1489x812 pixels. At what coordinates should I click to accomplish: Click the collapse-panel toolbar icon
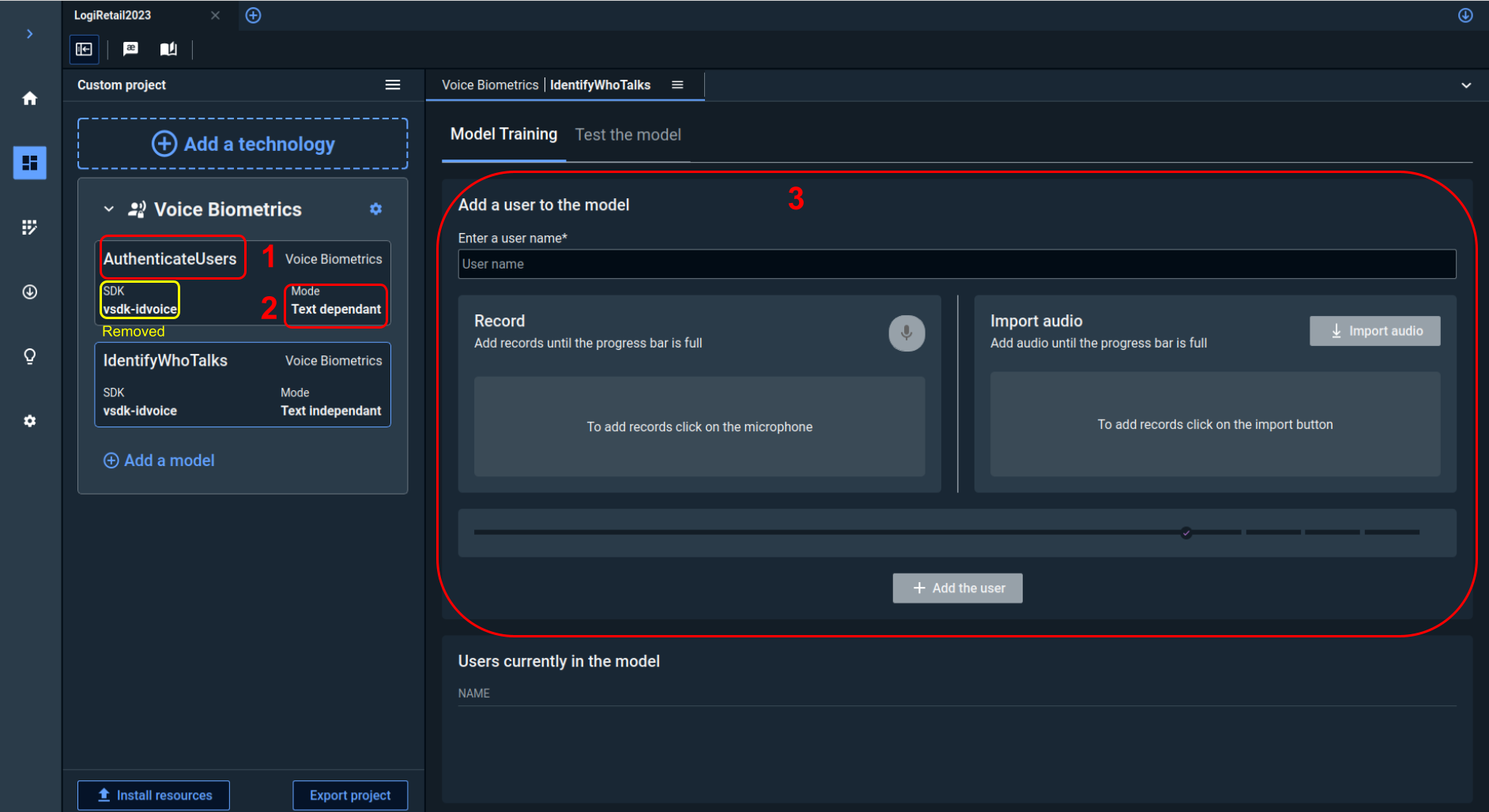pos(84,49)
